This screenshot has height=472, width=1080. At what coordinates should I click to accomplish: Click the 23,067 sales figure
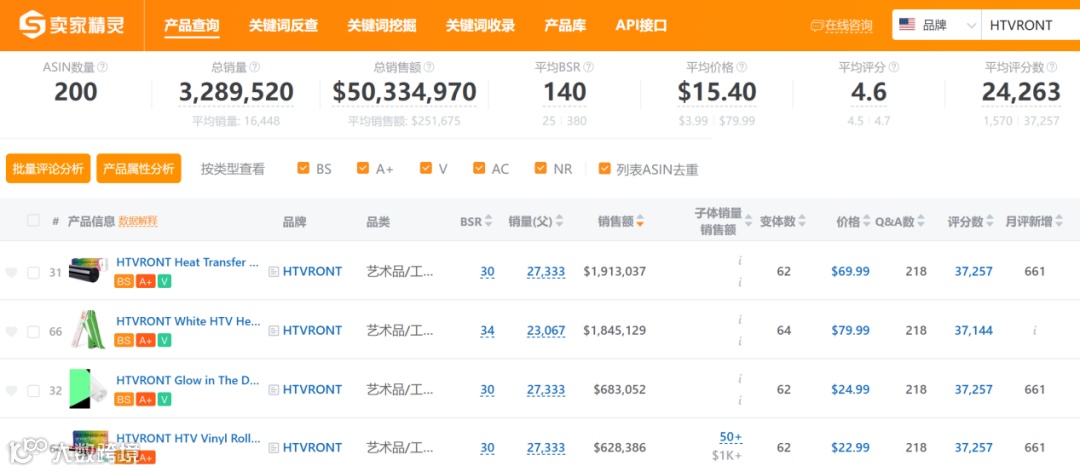(x=546, y=331)
